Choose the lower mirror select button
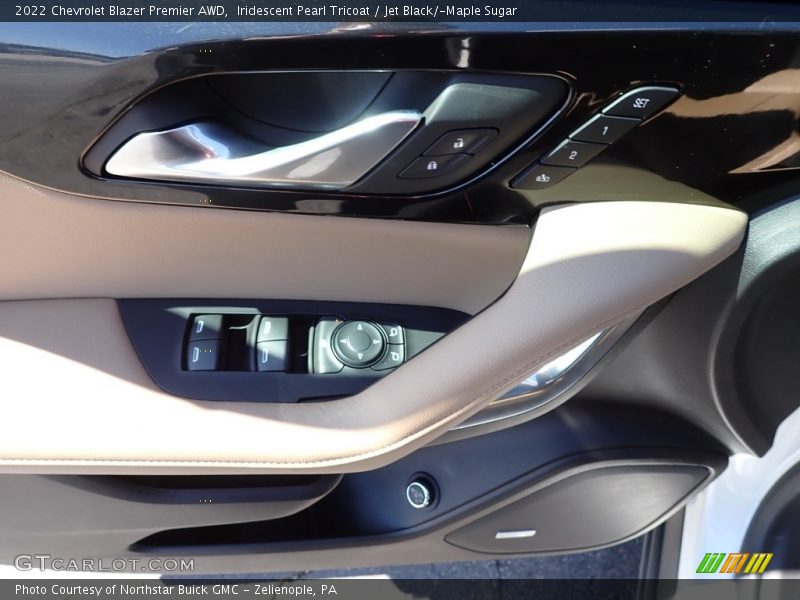The width and height of the screenshot is (800, 600). [x=392, y=358]
